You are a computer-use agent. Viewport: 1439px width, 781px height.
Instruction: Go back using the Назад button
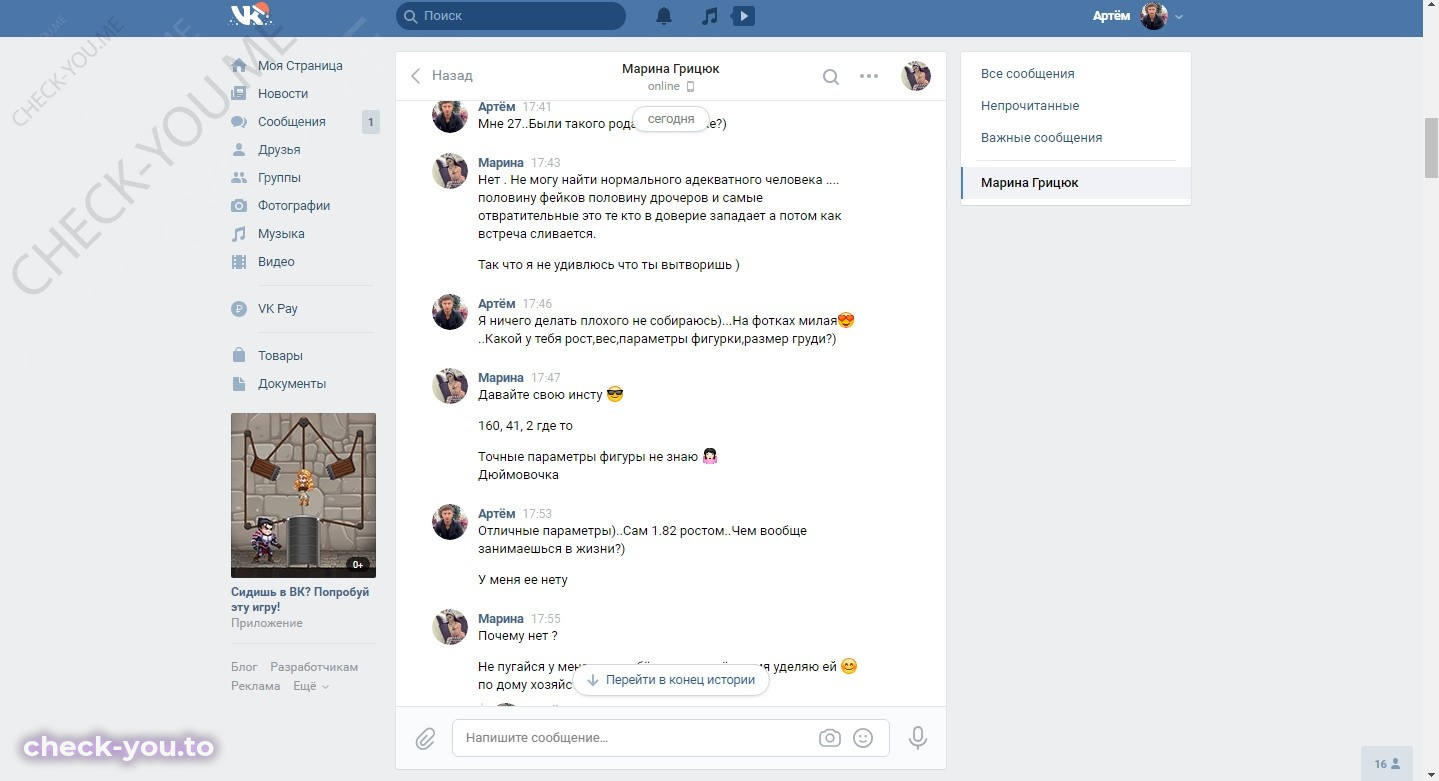(441, 76)
